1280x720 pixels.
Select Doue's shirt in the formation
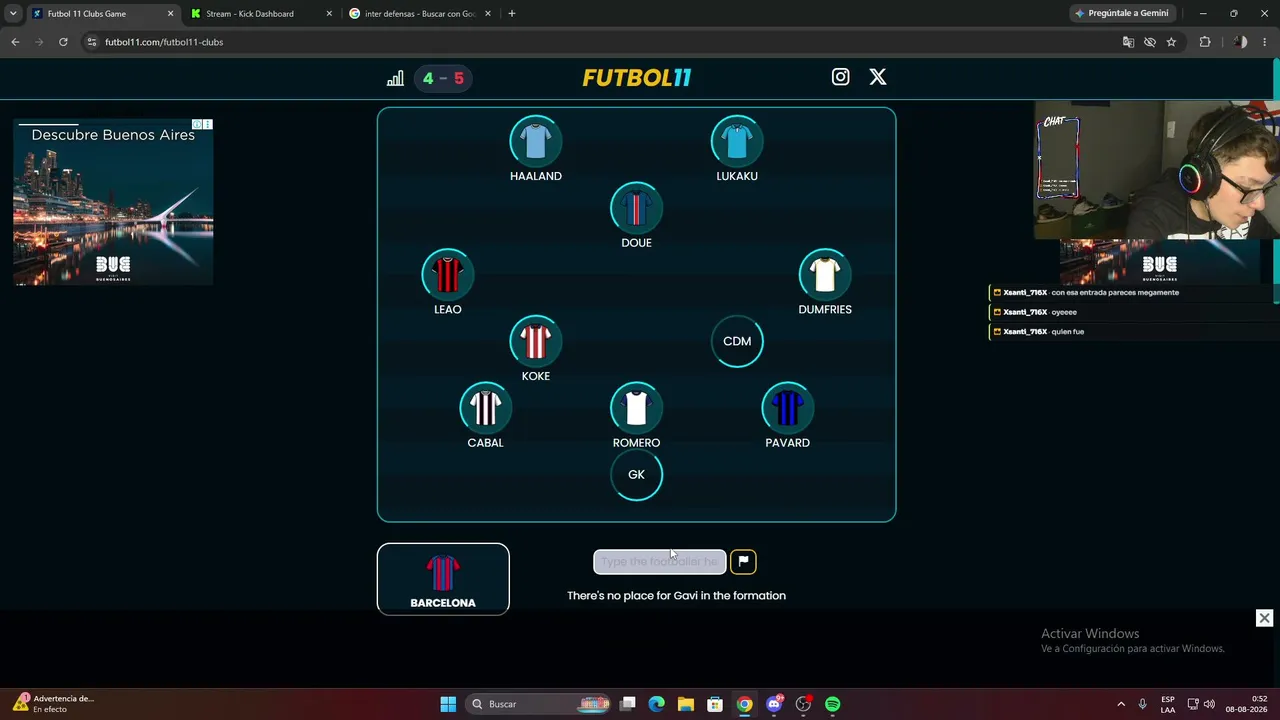pos(636,208)
